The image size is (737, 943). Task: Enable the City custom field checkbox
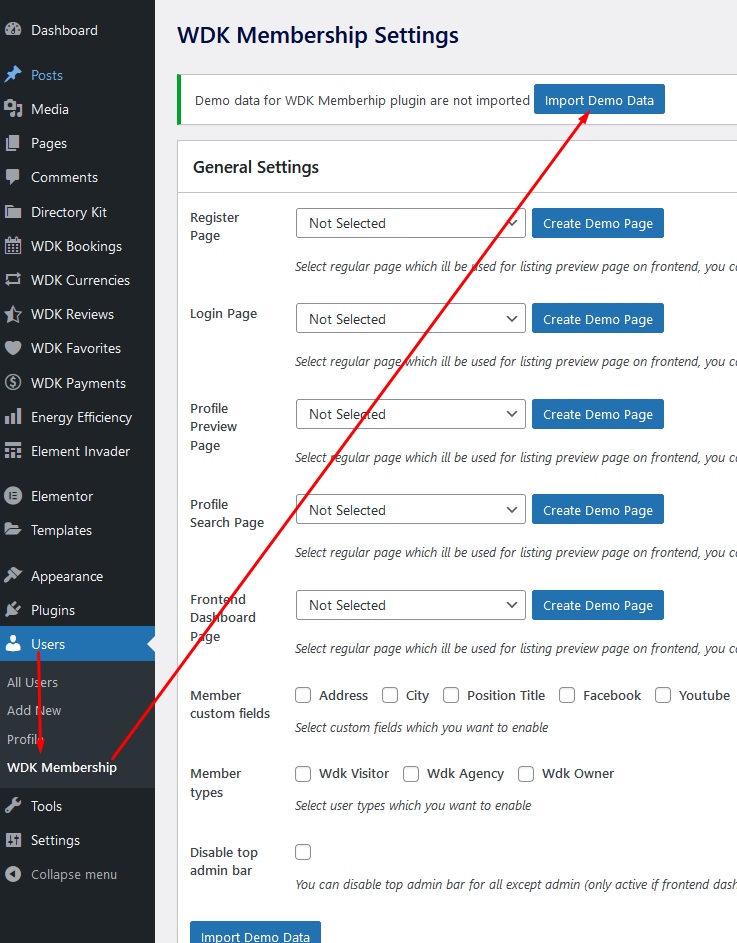coord(390,695)
